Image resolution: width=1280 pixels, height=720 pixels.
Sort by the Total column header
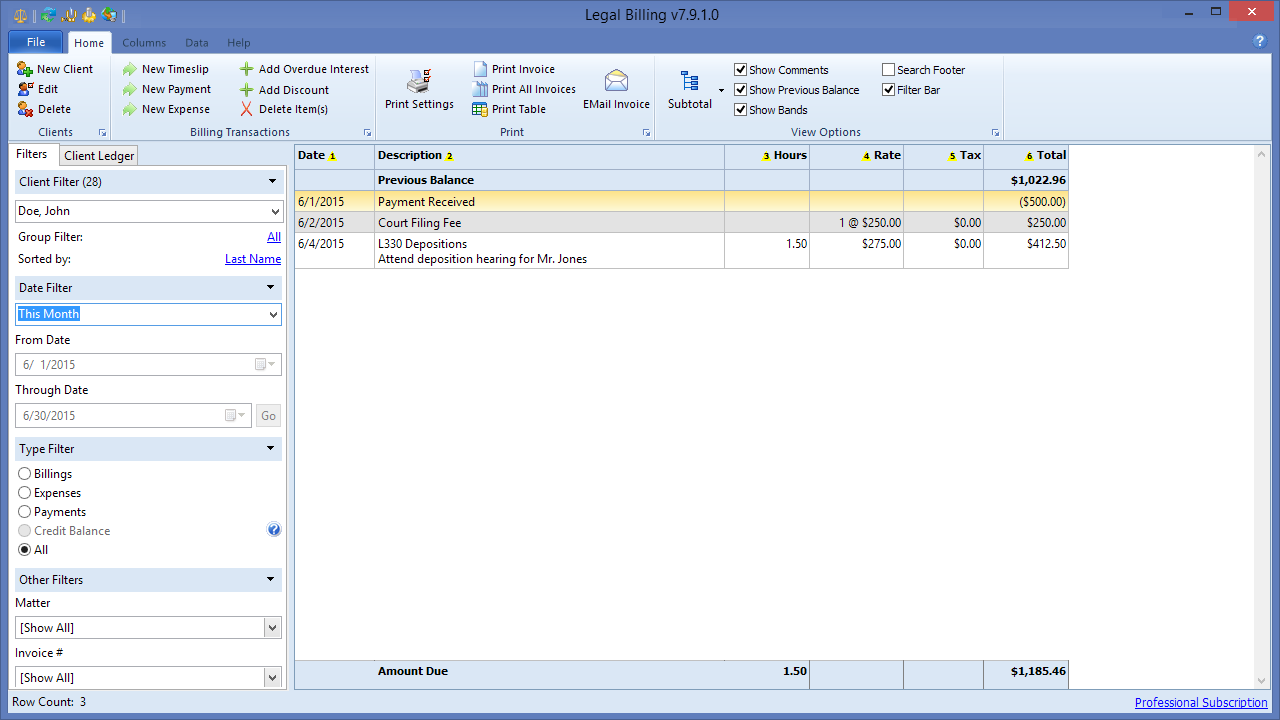click(x=1026, y=156)
